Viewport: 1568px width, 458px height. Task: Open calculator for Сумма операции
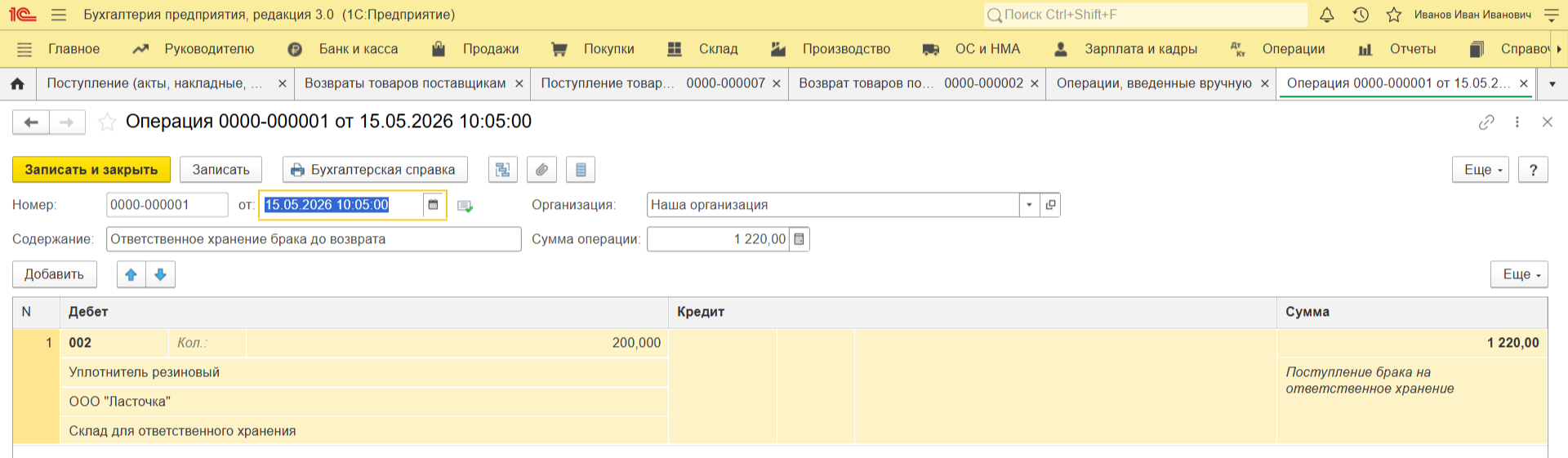[800, 239]
